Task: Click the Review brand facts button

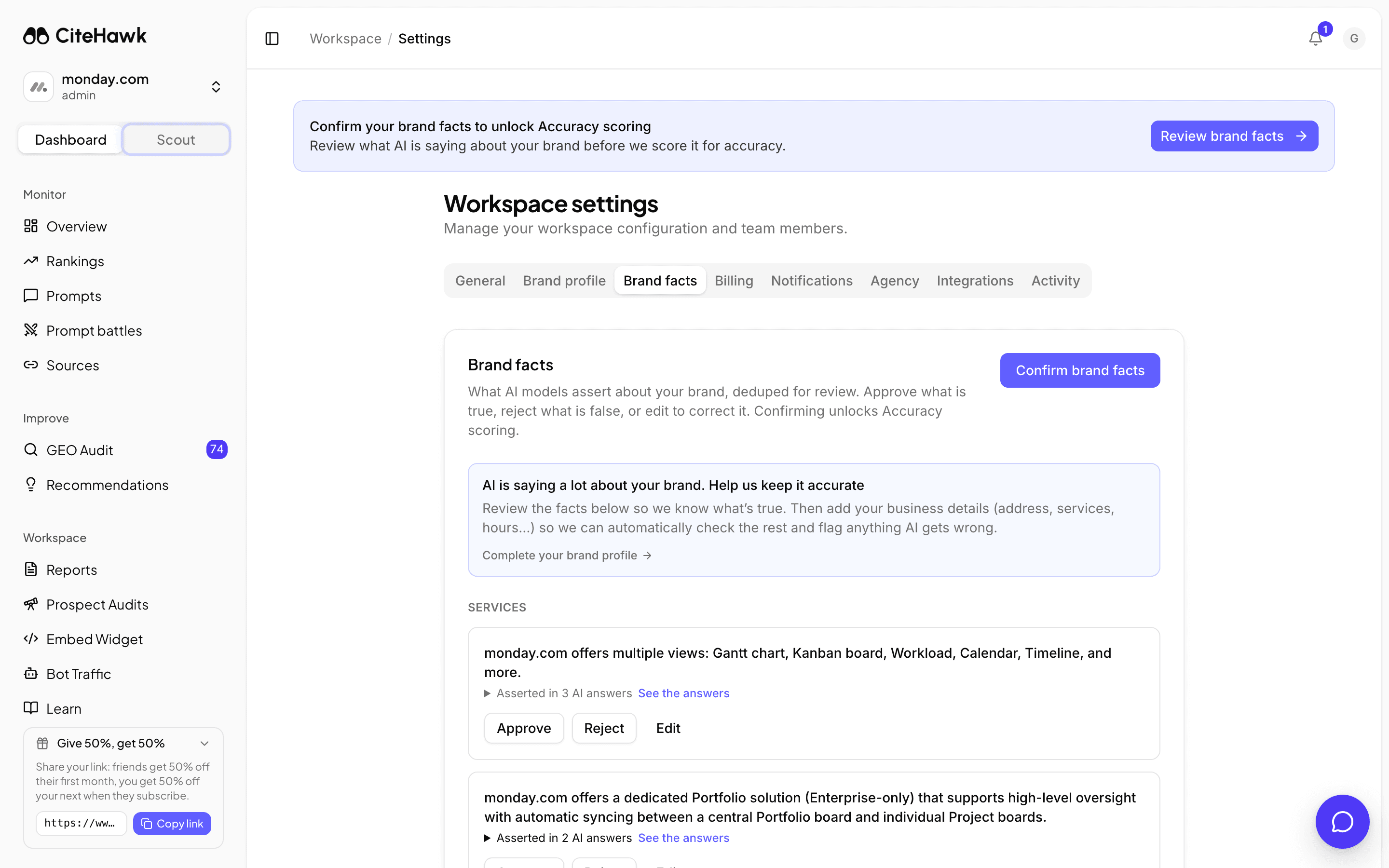Action: pyautogui.click(x=1234, y=136)
